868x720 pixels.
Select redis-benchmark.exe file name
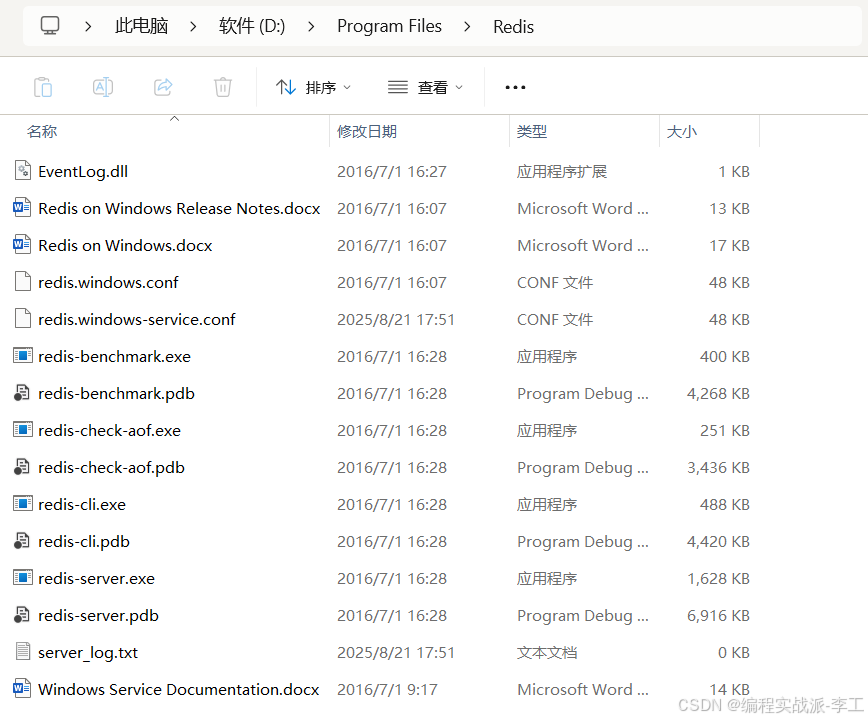114,356
